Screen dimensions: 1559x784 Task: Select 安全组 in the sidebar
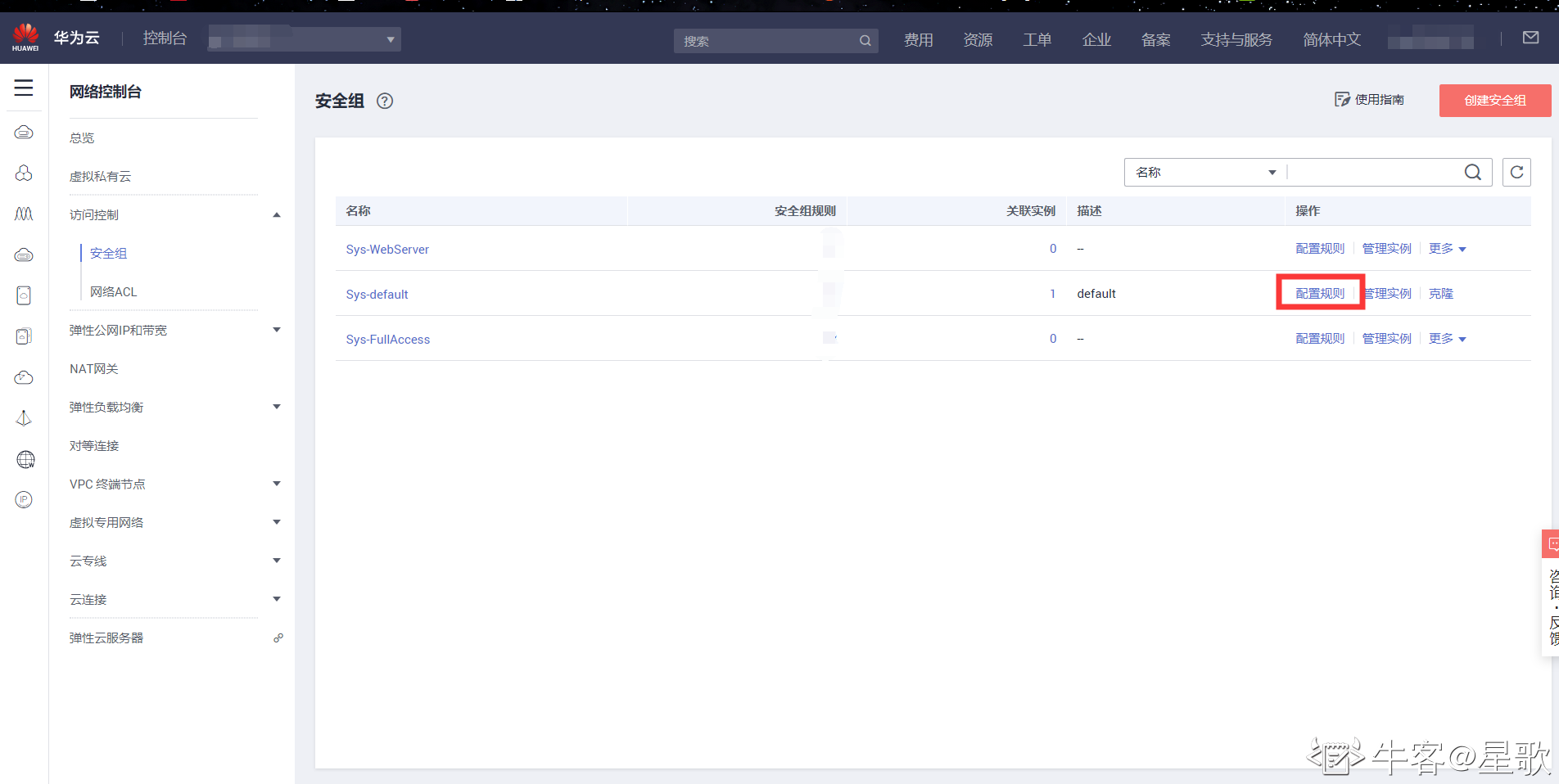pyautogui.click(x=108, y=253)
